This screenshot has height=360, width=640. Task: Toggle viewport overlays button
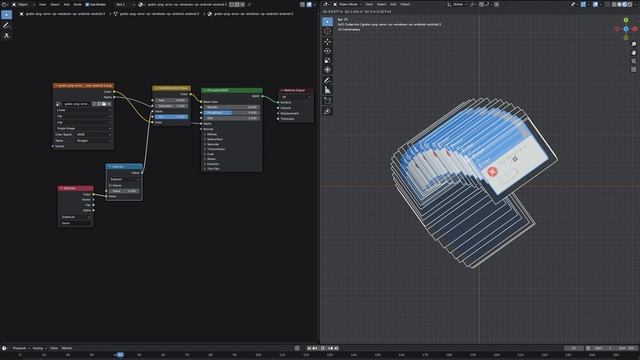(595, 4)
